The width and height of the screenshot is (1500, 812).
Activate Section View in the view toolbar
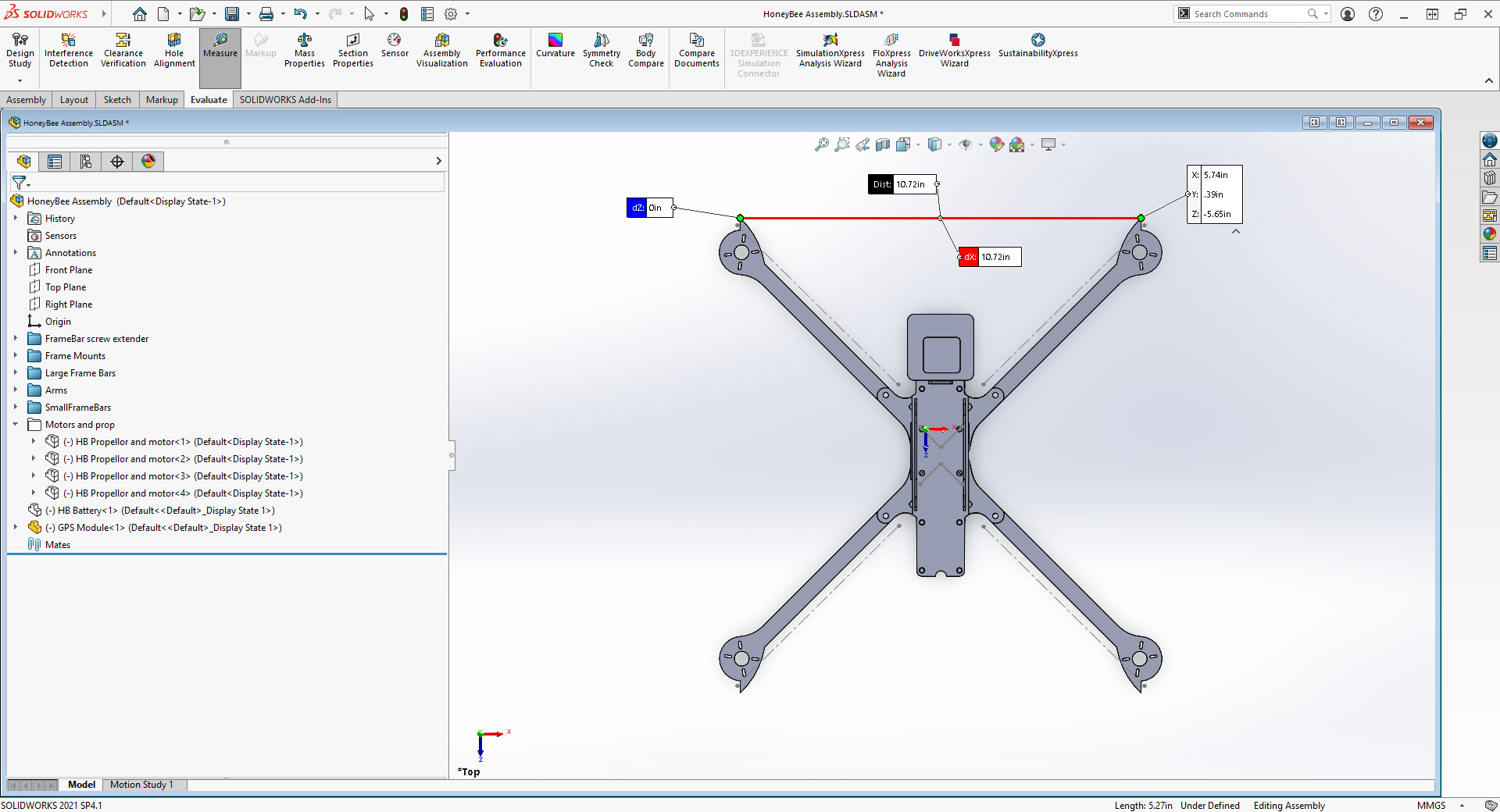point(883,144)
